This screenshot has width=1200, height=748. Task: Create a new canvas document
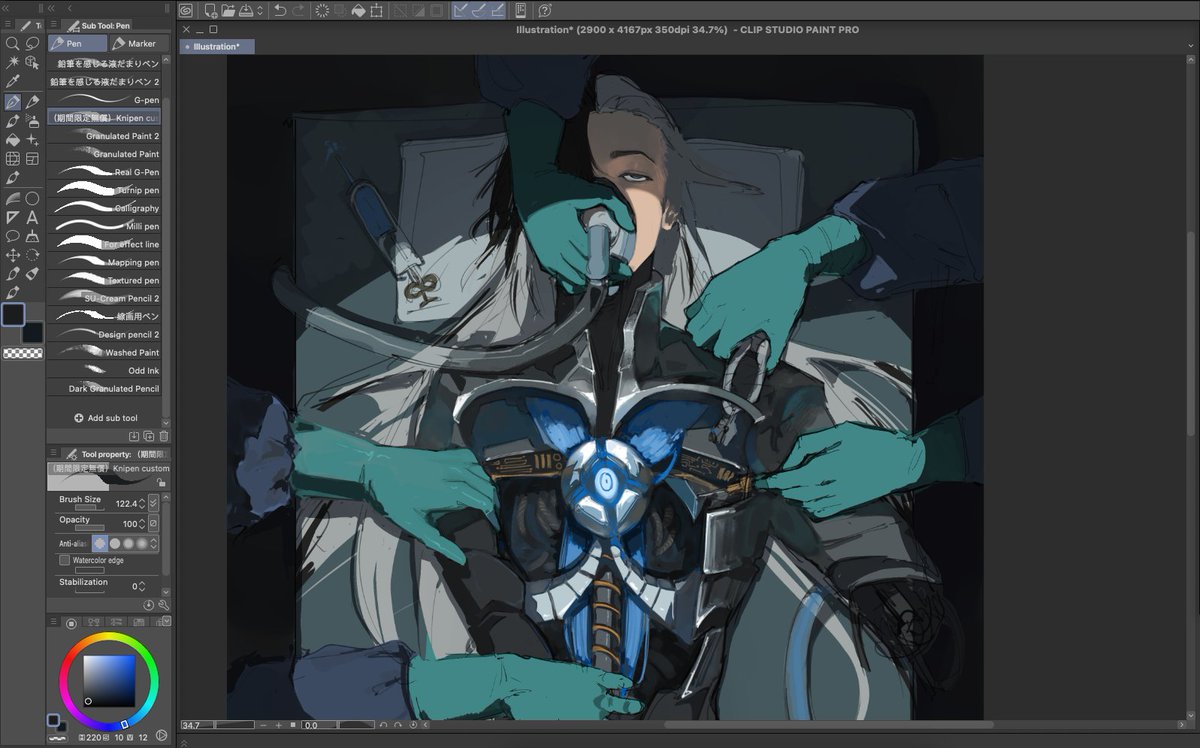click(x=210, y=11)
